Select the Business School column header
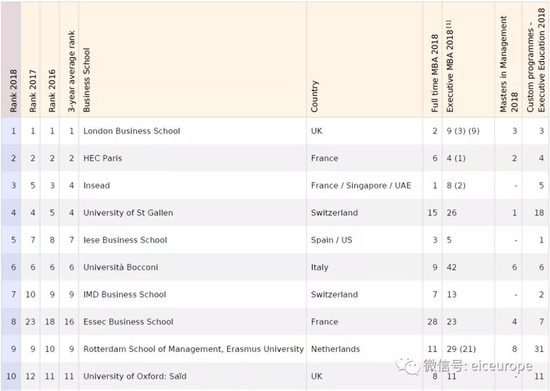Image resolution: width=550 pixels, height=391 pixels. pos(87,80)
